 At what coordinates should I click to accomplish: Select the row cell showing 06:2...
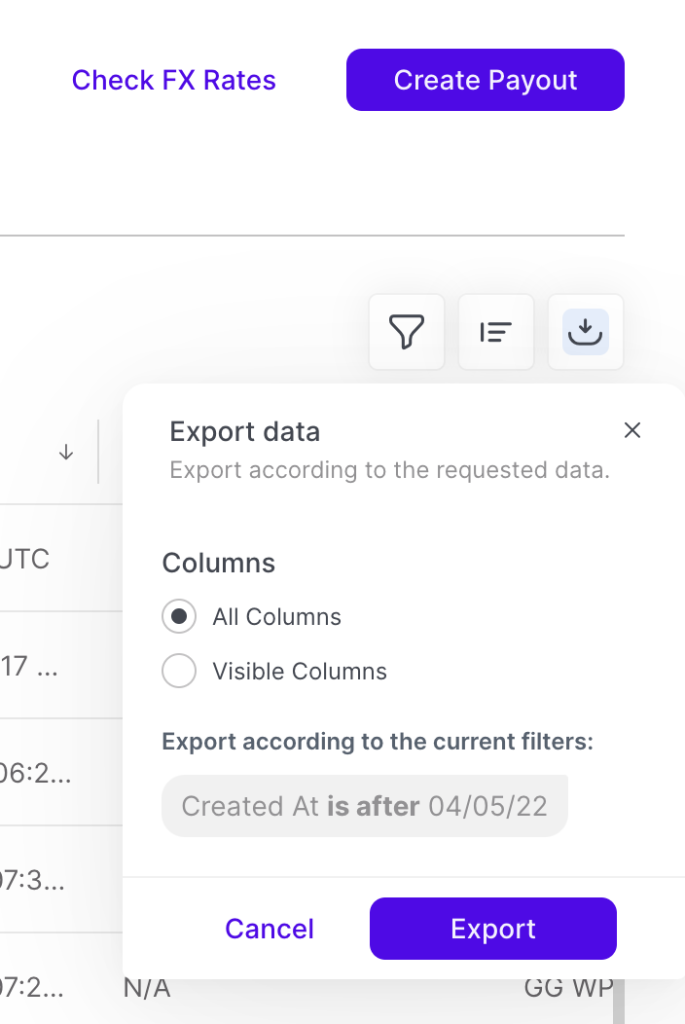click(x=32, y=774)
